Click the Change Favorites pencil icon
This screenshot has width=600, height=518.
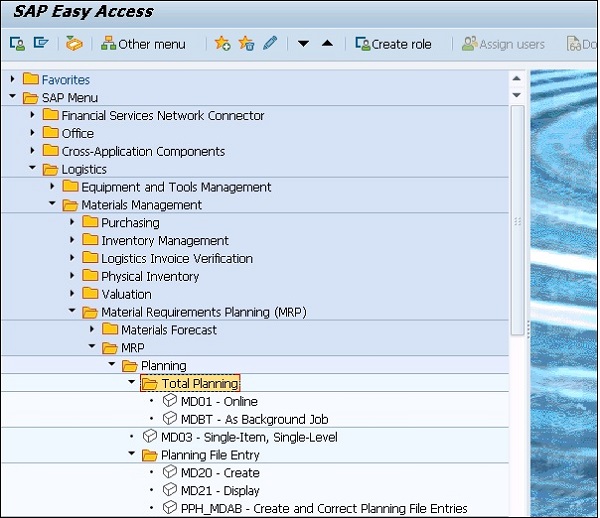(x=270, y=43)
